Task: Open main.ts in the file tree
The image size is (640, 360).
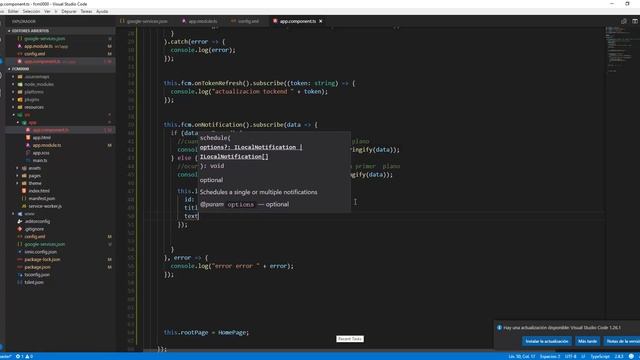Action: 40,161
